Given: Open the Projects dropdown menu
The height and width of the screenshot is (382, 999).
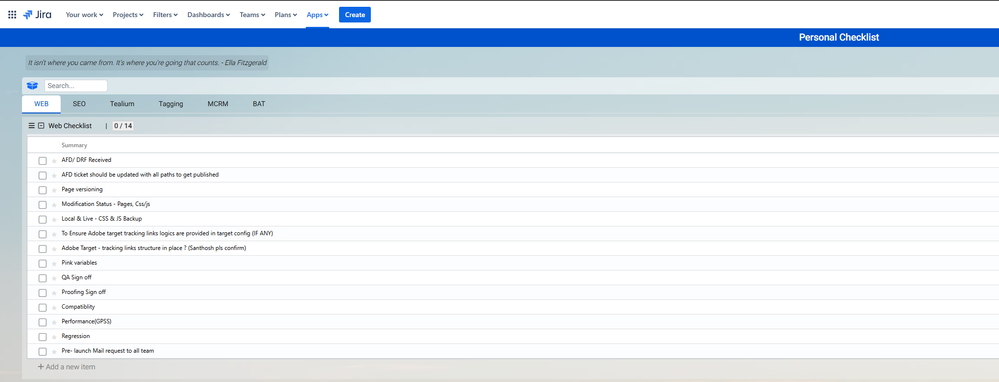Looking at the screenshot, I should (128, 15).
